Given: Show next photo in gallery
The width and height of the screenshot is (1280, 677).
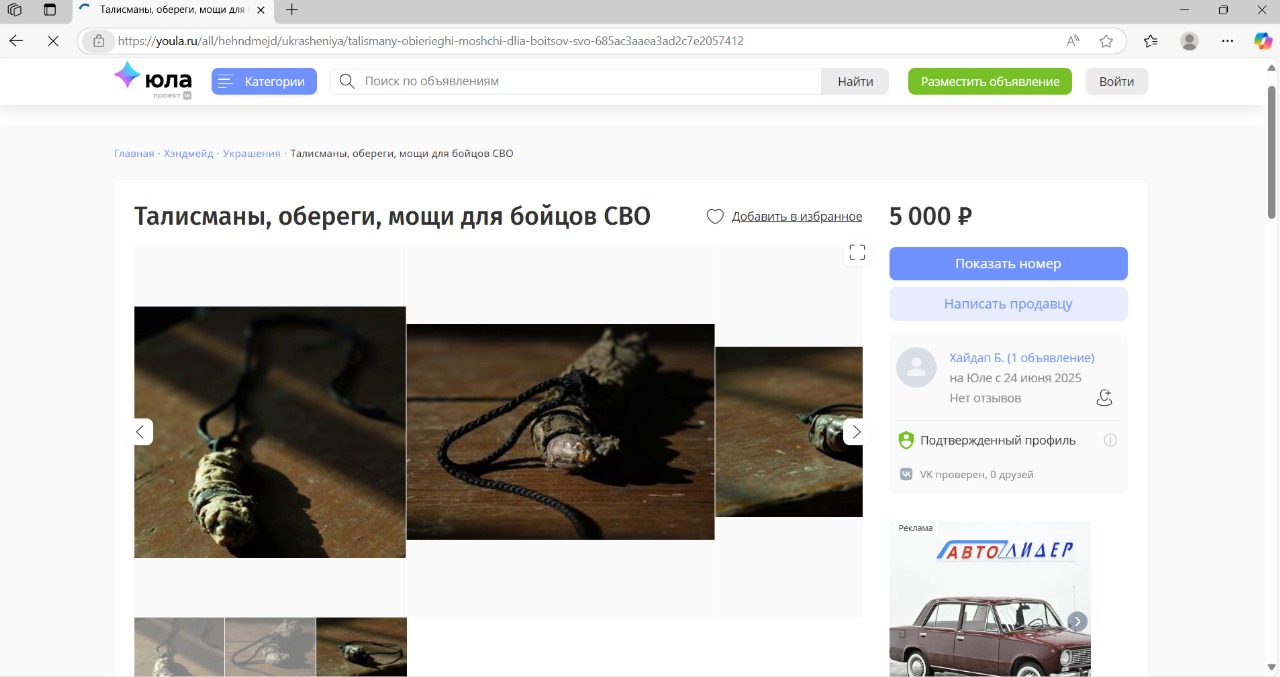Looking at the screenshot, I should (x=856, y=432).
